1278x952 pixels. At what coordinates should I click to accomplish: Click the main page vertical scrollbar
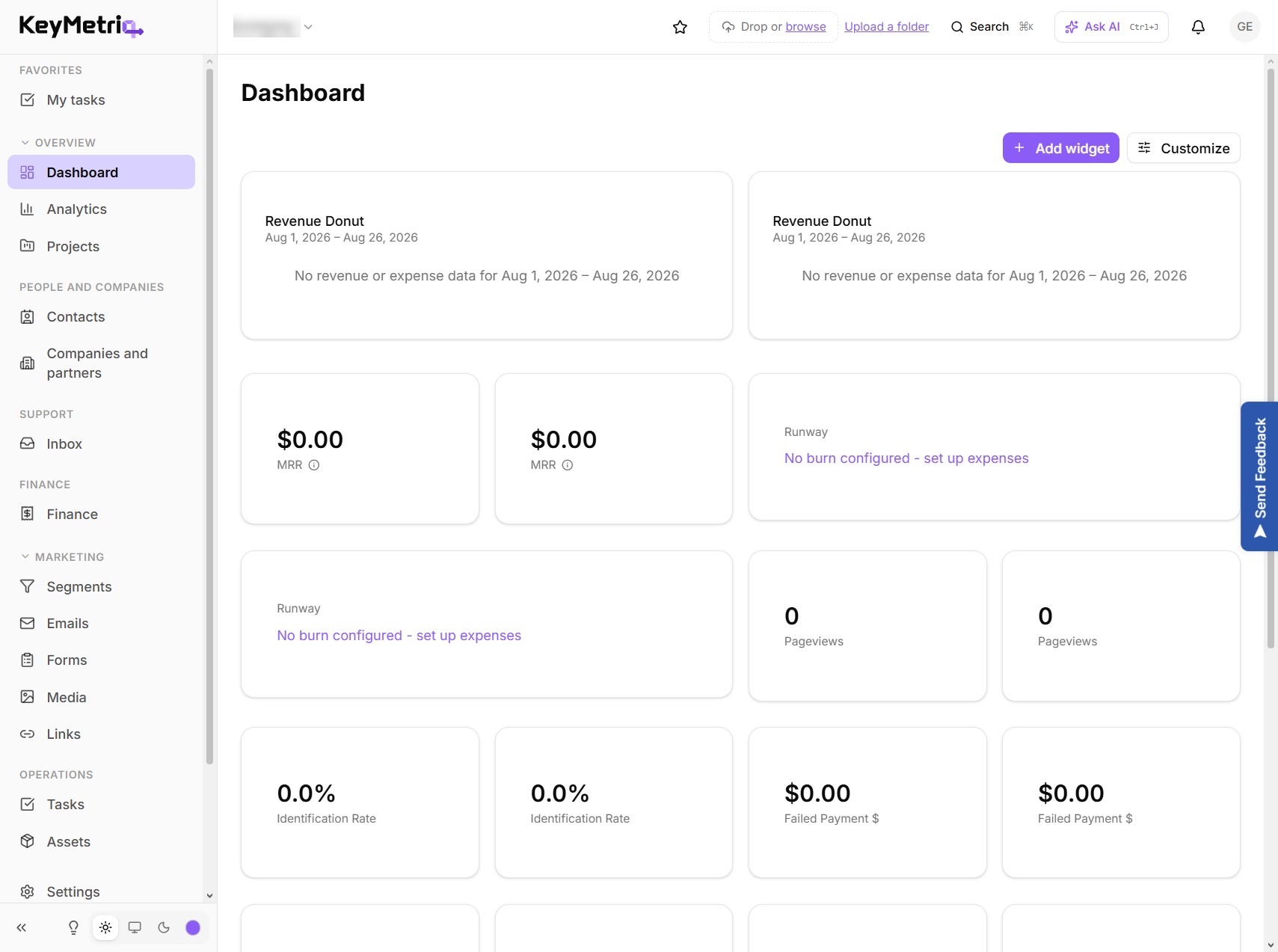1271,359
